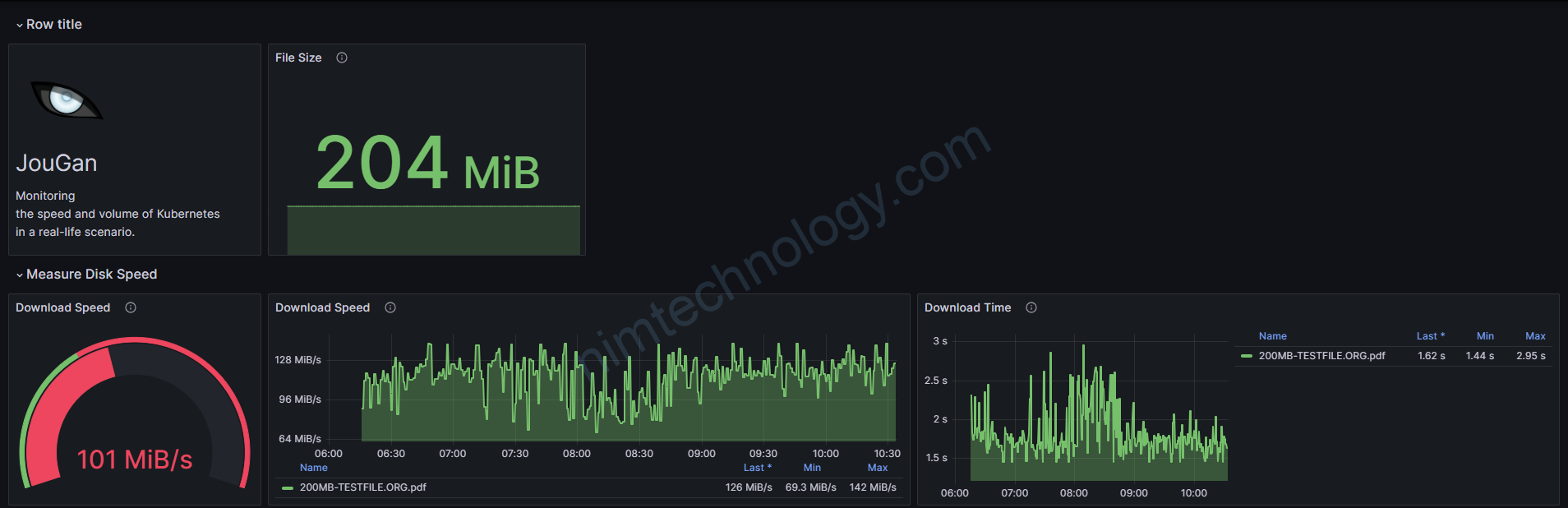Screen dimensions: 1568x508
Task: Sort Download Time legend by Min column
Action: tap(1485, 336)
